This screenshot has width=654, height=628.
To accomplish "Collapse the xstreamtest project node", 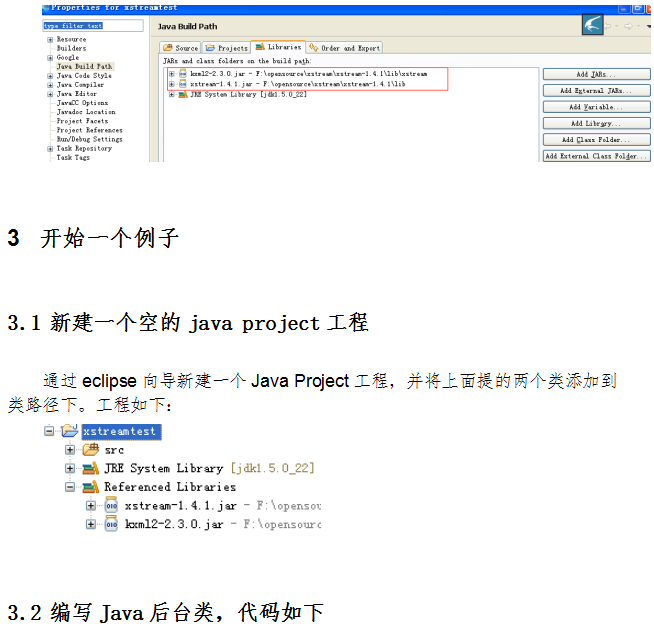I will point(49,431).
